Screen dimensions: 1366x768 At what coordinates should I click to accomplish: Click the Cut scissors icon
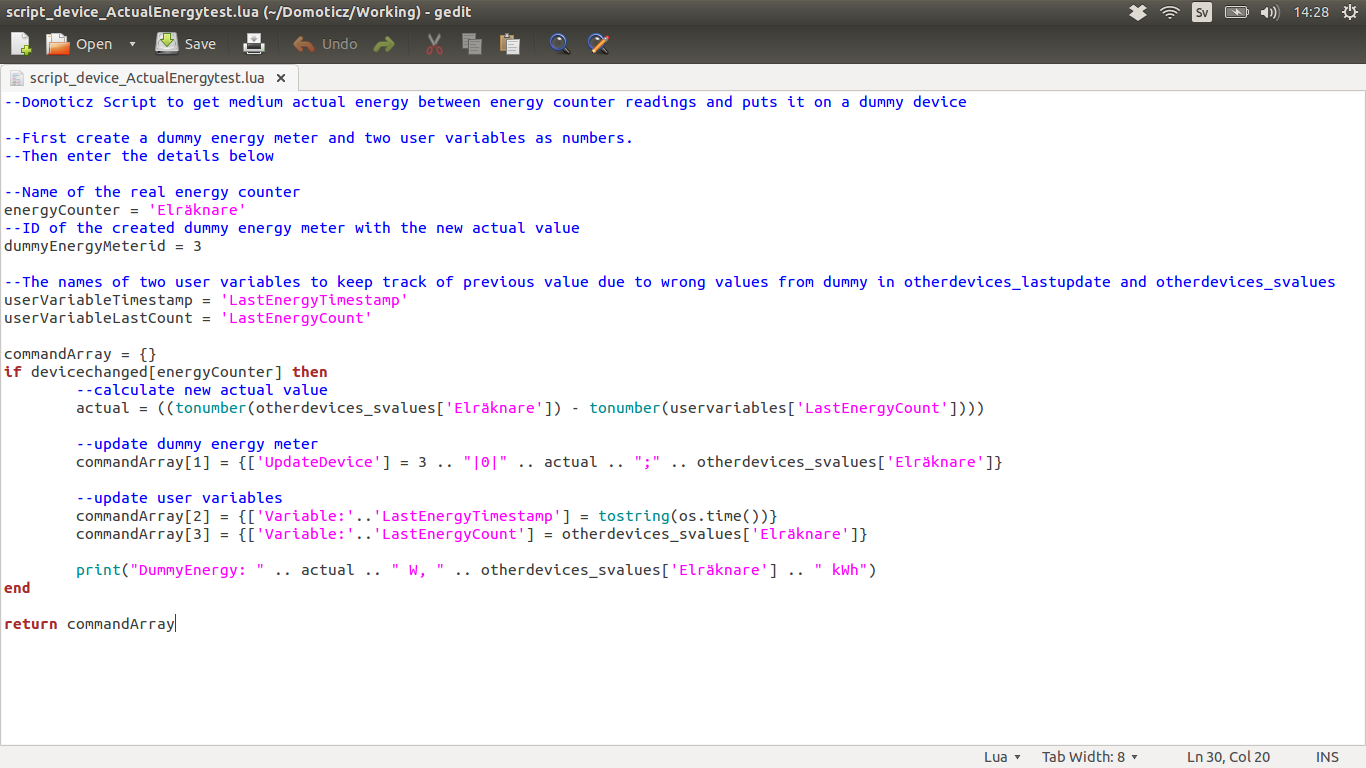(434, 44)
